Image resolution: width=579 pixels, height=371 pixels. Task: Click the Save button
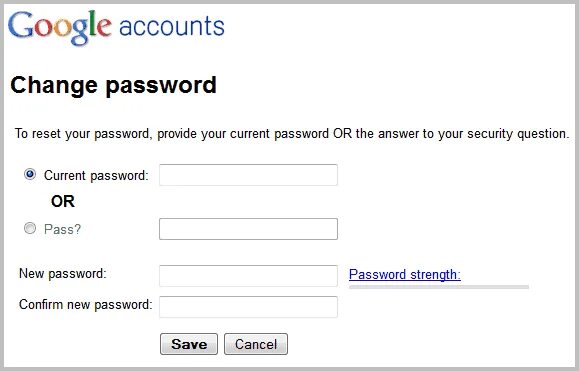tap(189, 344)
